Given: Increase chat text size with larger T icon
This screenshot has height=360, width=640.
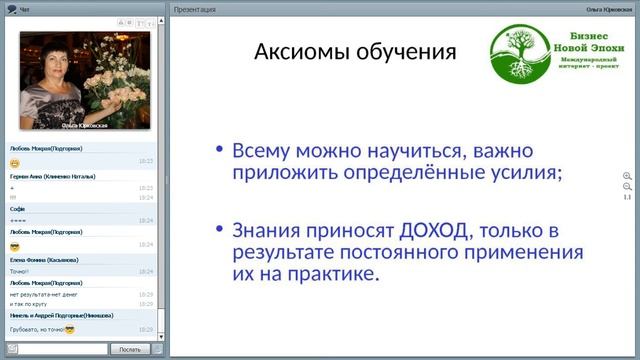Looking at the screenshot, I should pyautogui.click(x=140, y=23).
